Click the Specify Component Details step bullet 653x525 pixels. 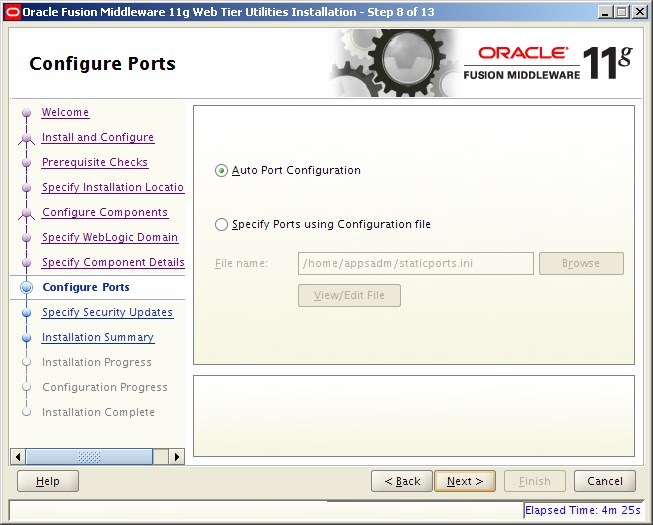tap(27, 262)
